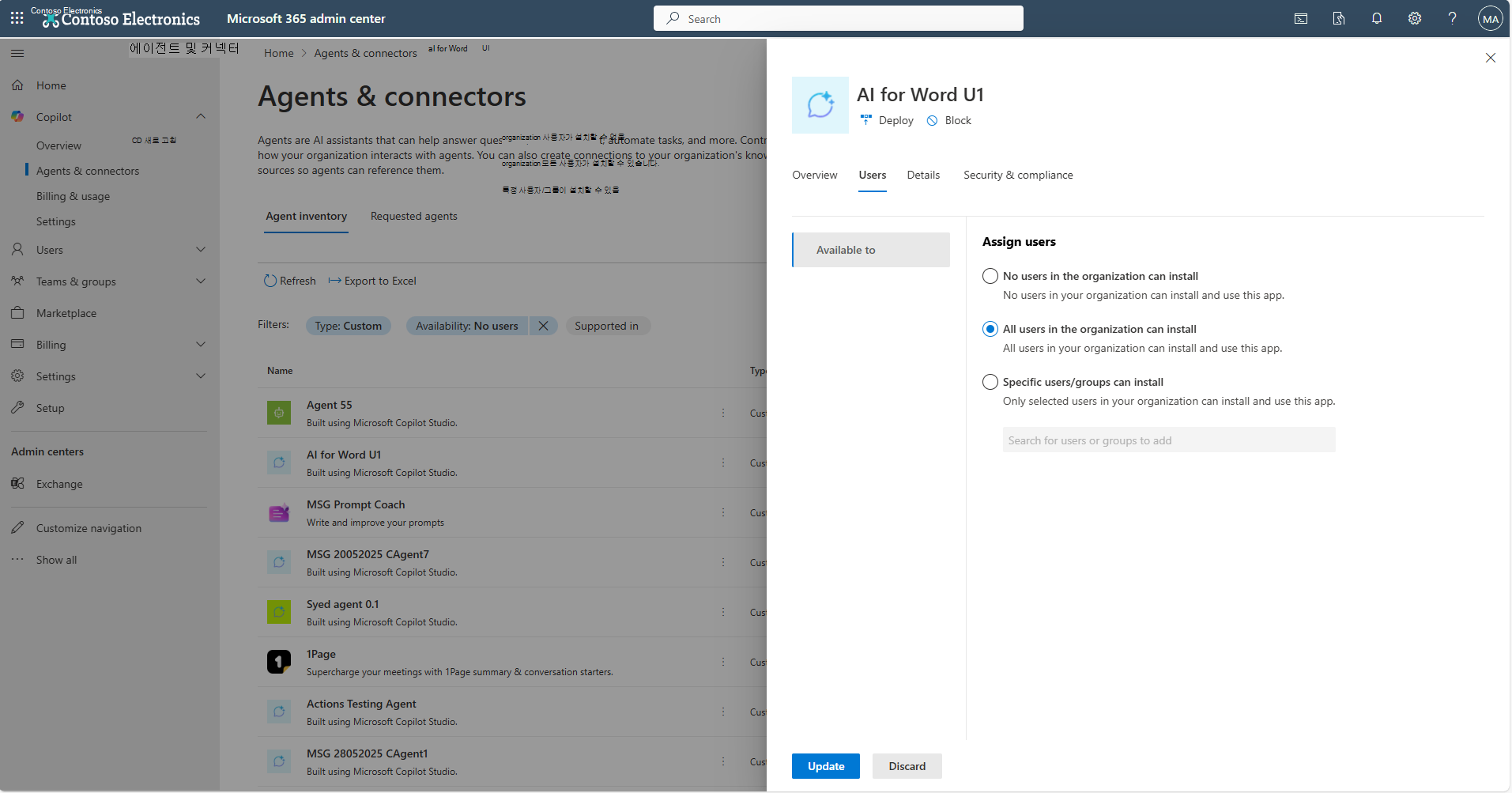Click the help question mark icon
Image resolution: width=1512 pixels, height=793 pixels.
tap(1452, 18)
